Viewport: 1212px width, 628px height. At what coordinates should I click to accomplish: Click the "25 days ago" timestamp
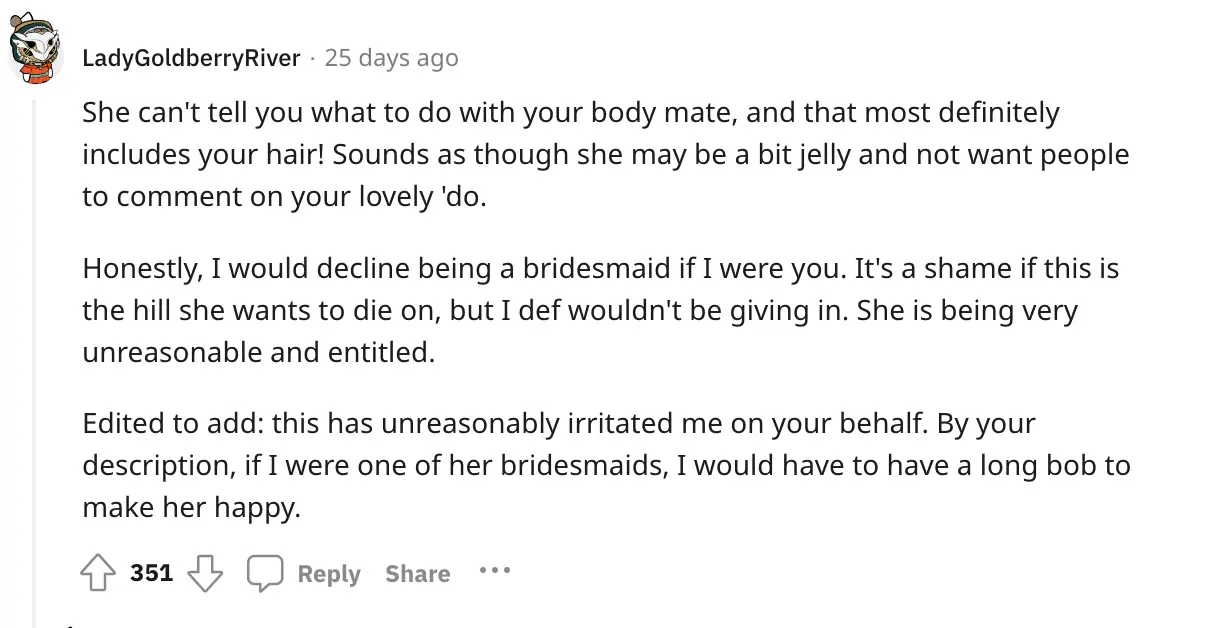[x=391, y=58]
